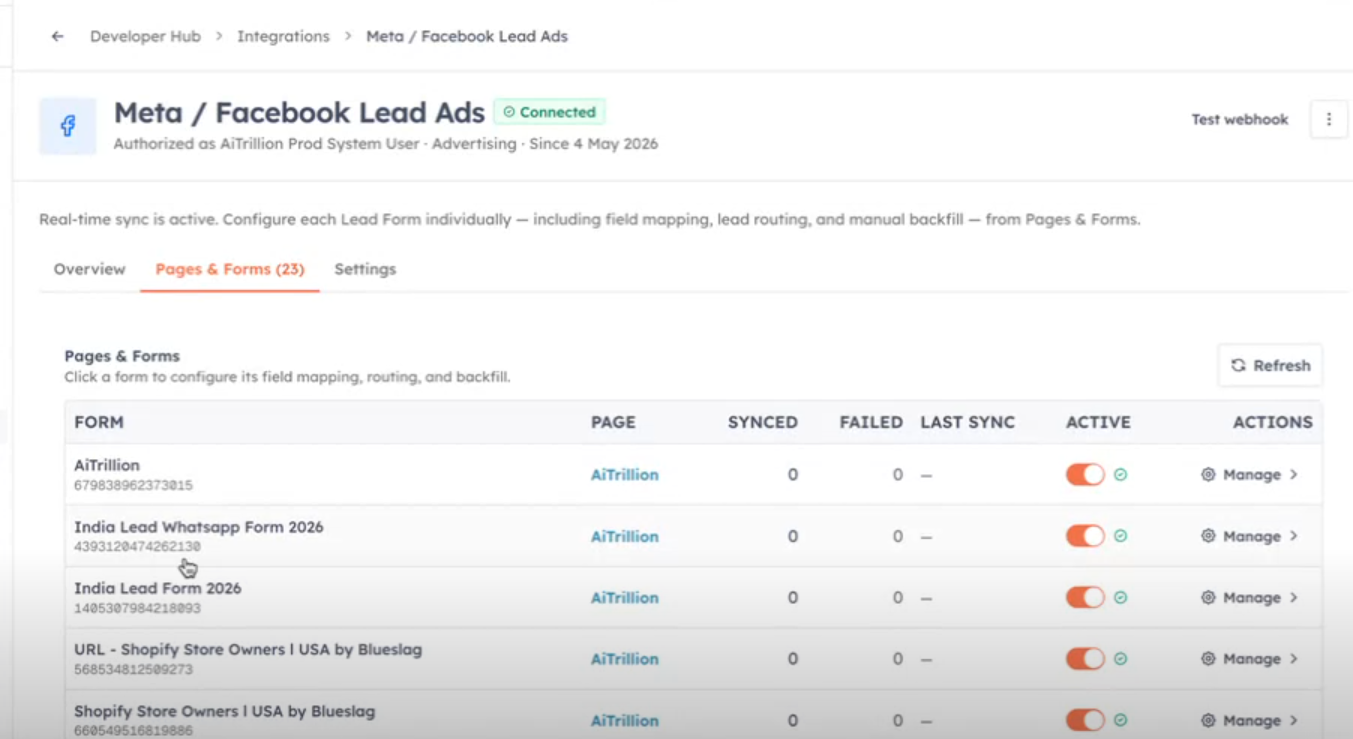Click green status check in AiTrillion form row

point(1121,475)
